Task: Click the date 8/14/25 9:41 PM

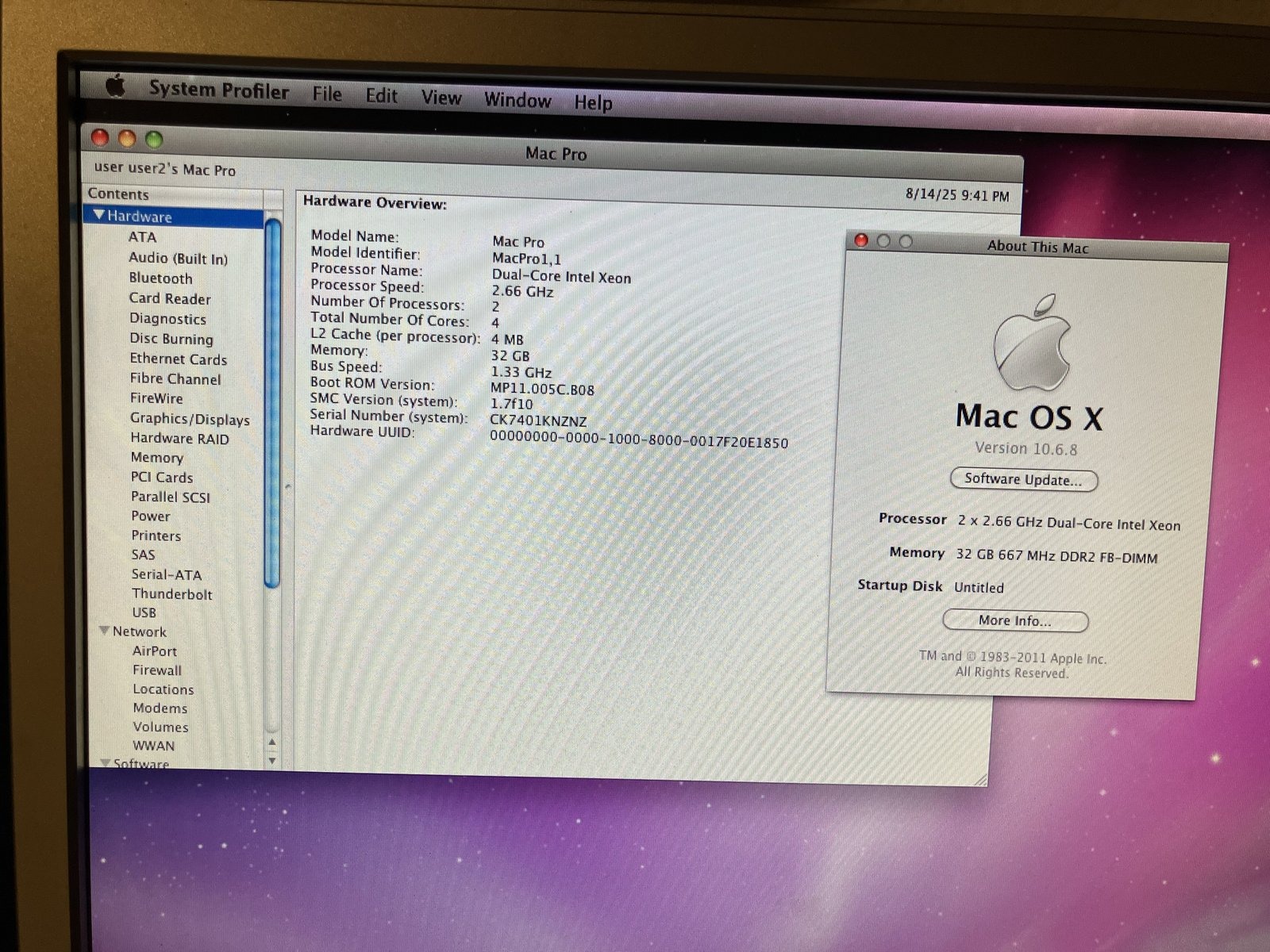Action: tap(957, 195)
